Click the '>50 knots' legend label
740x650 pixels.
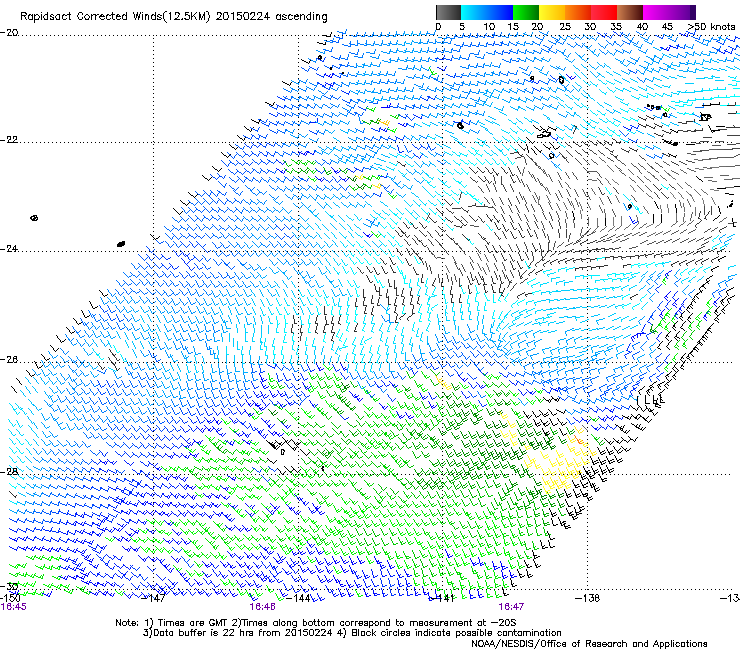coord(711,26)
